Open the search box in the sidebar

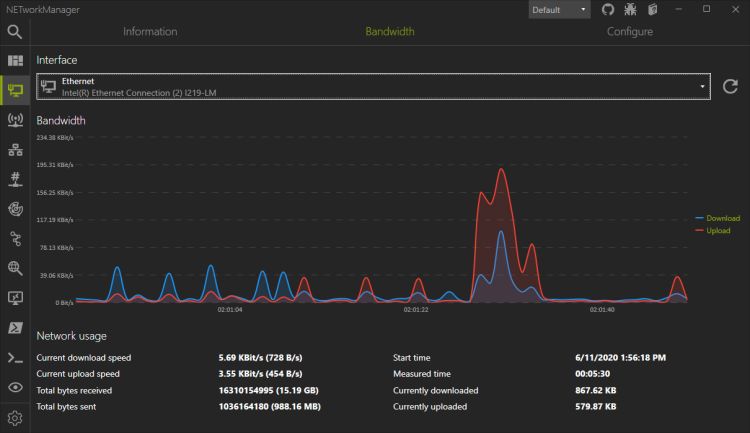[x=15, y=32]
